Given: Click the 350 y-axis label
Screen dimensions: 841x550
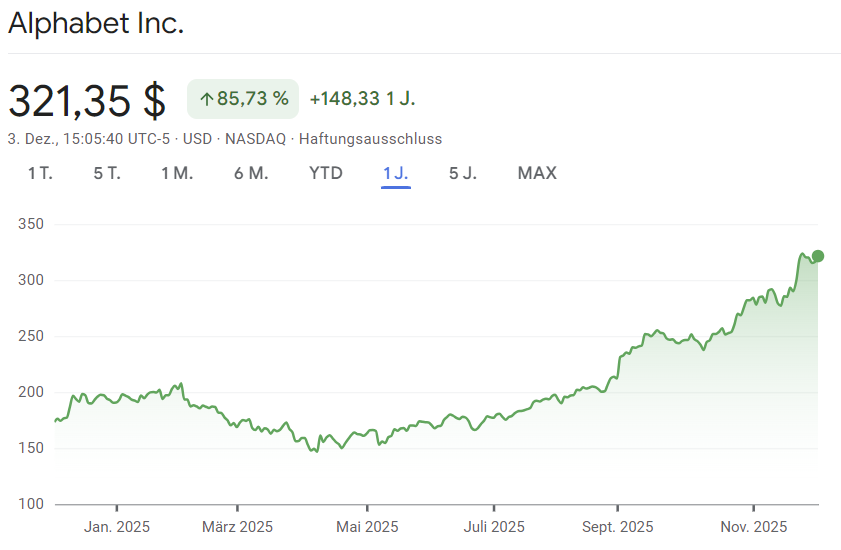Looking at the screenshot, I should coord(31,224).
